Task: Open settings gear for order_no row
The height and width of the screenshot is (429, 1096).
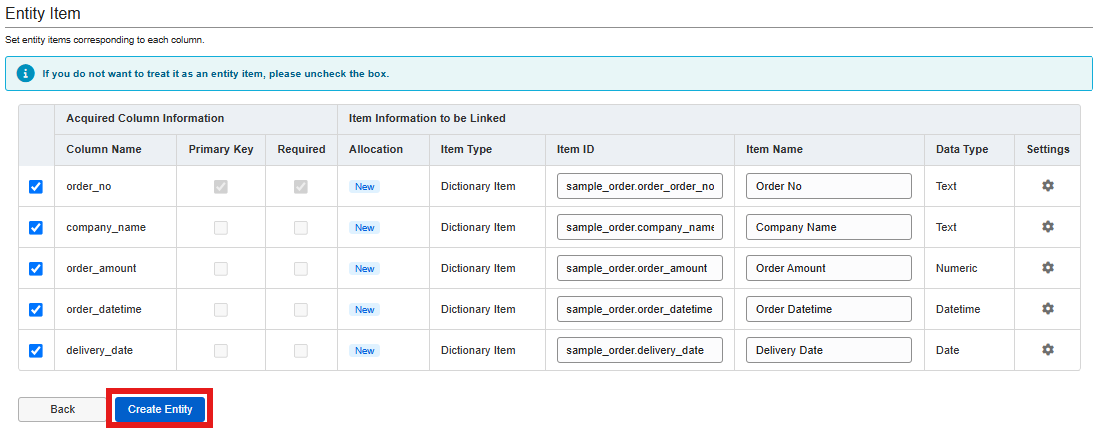Action: [x=1048, y=186]
